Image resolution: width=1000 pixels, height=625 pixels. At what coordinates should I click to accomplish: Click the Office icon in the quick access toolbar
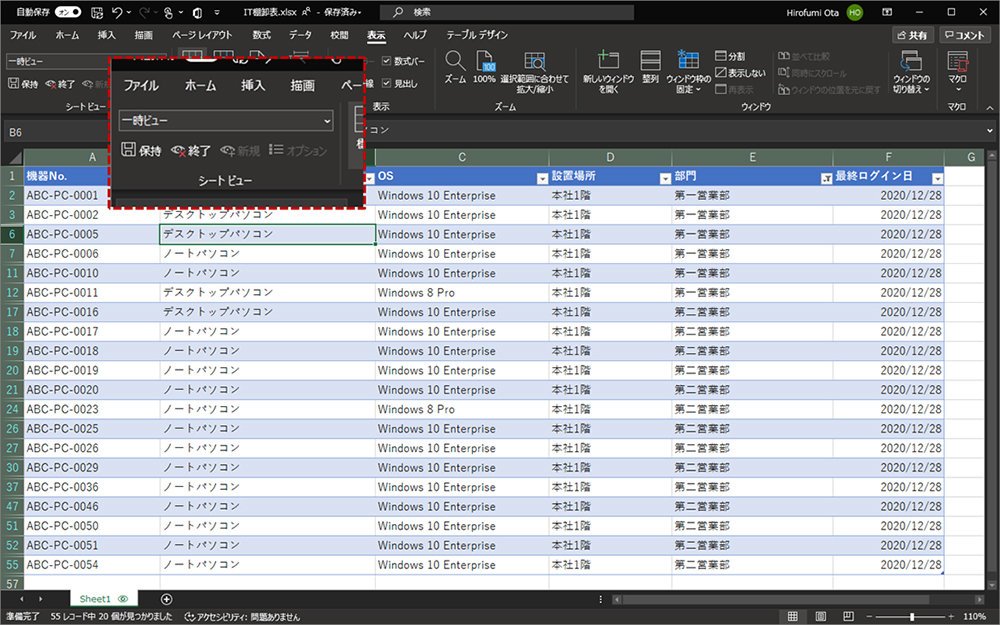198,12
